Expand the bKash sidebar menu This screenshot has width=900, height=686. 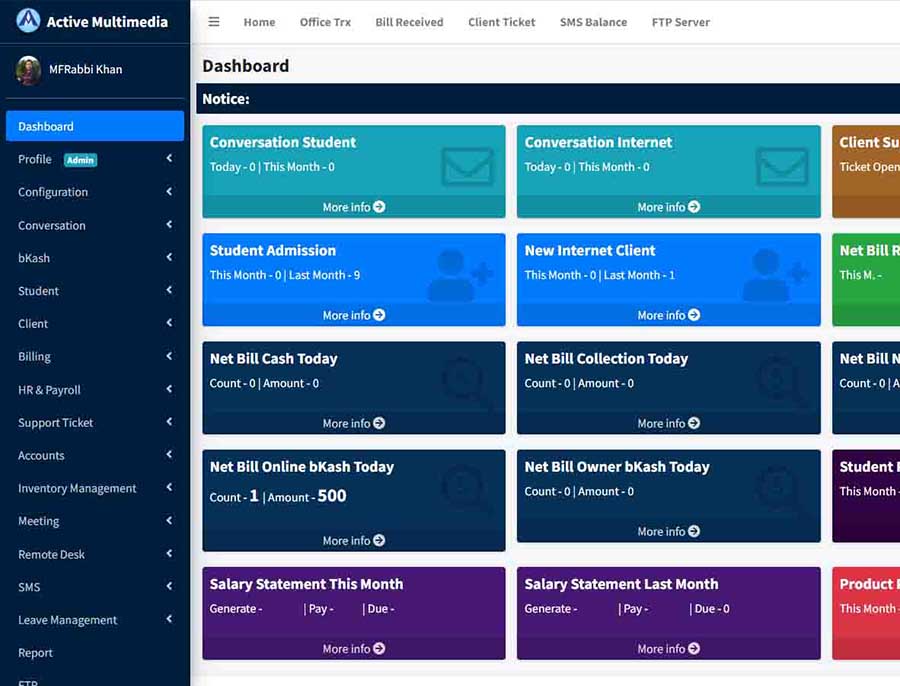pyautogui.click(x=95, y=258)
